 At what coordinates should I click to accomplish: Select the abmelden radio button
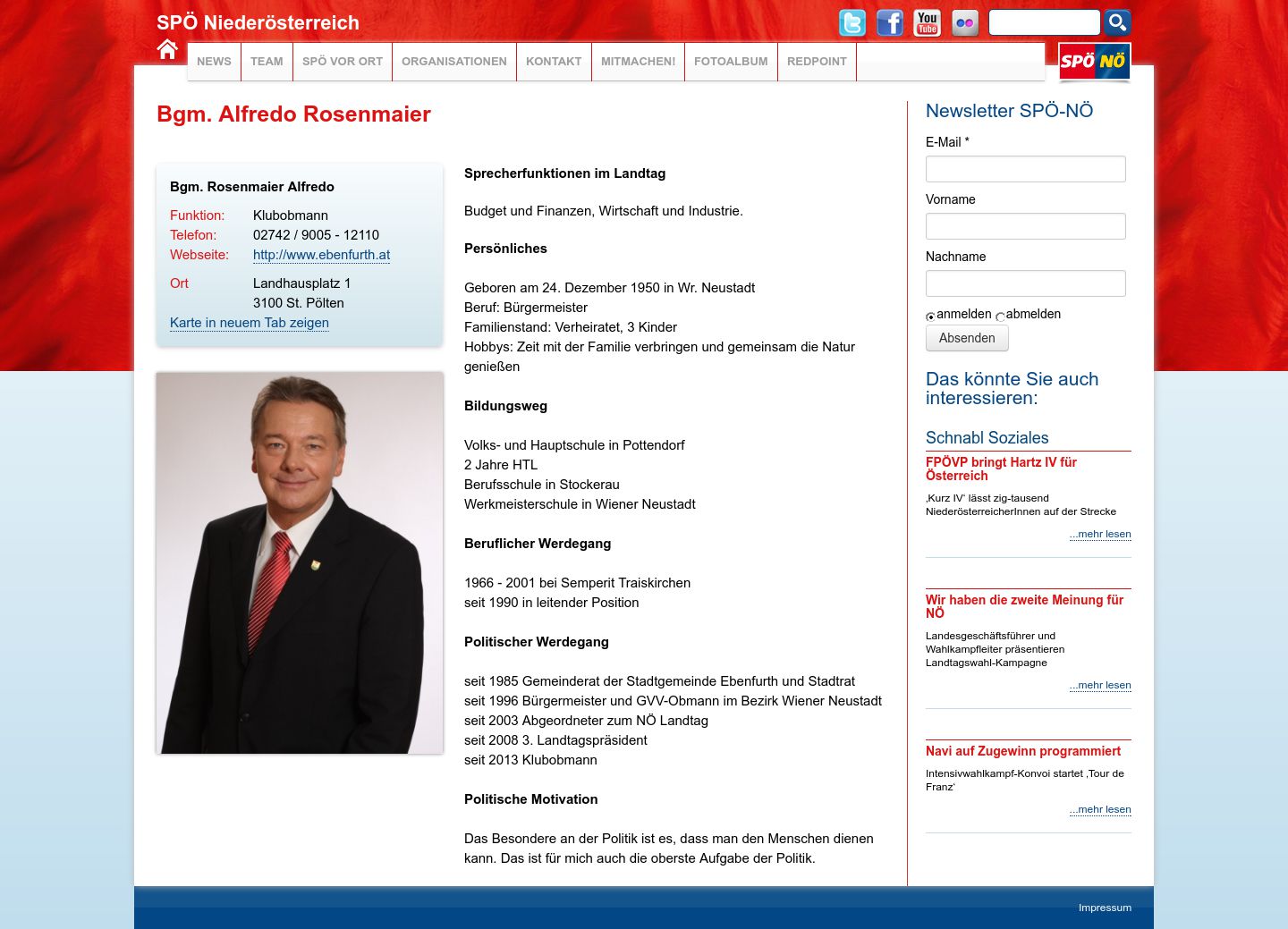point(1000,317)
